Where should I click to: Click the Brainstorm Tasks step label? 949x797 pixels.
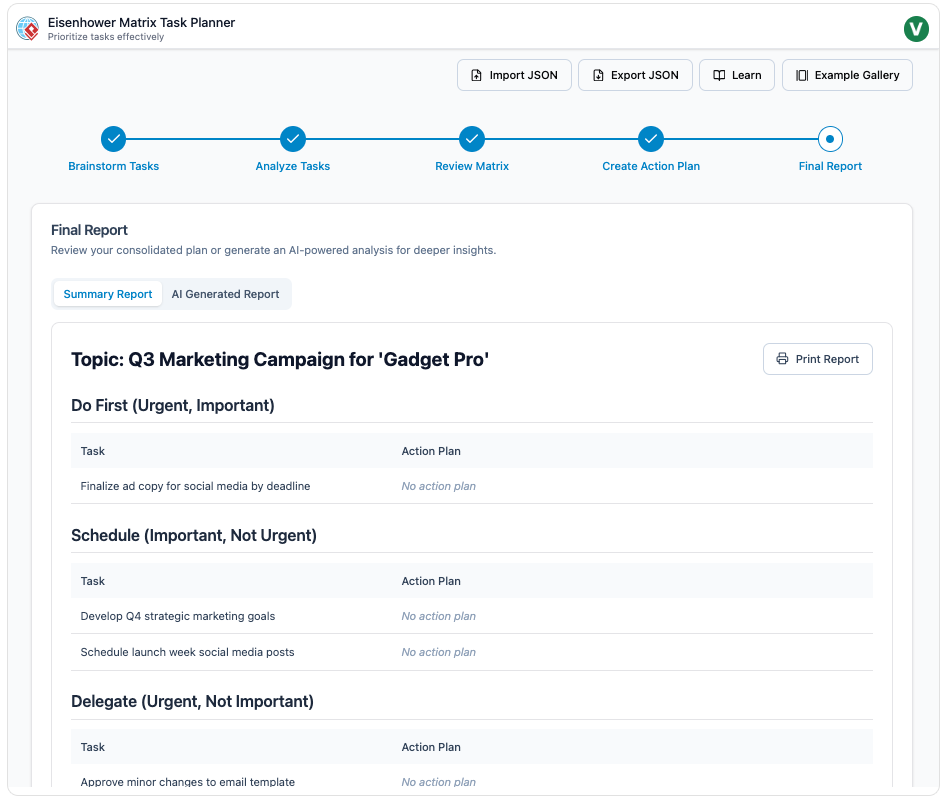(x=113, y=166)
